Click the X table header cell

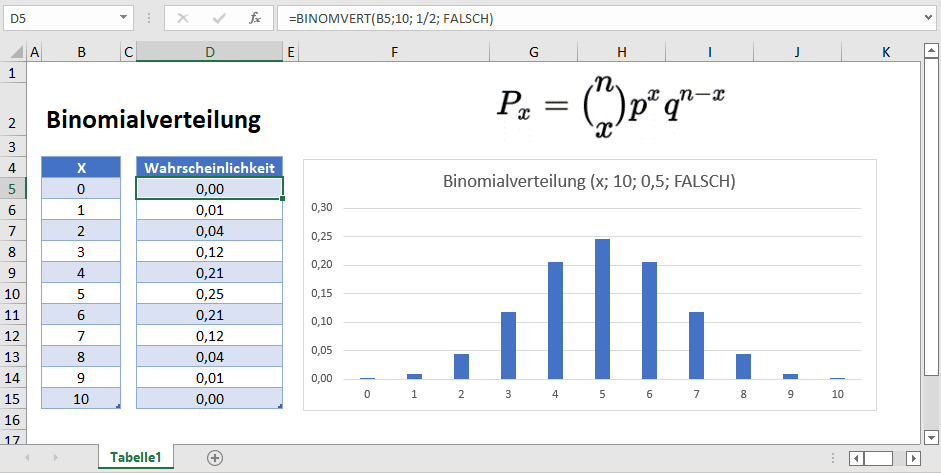[81, 167]
